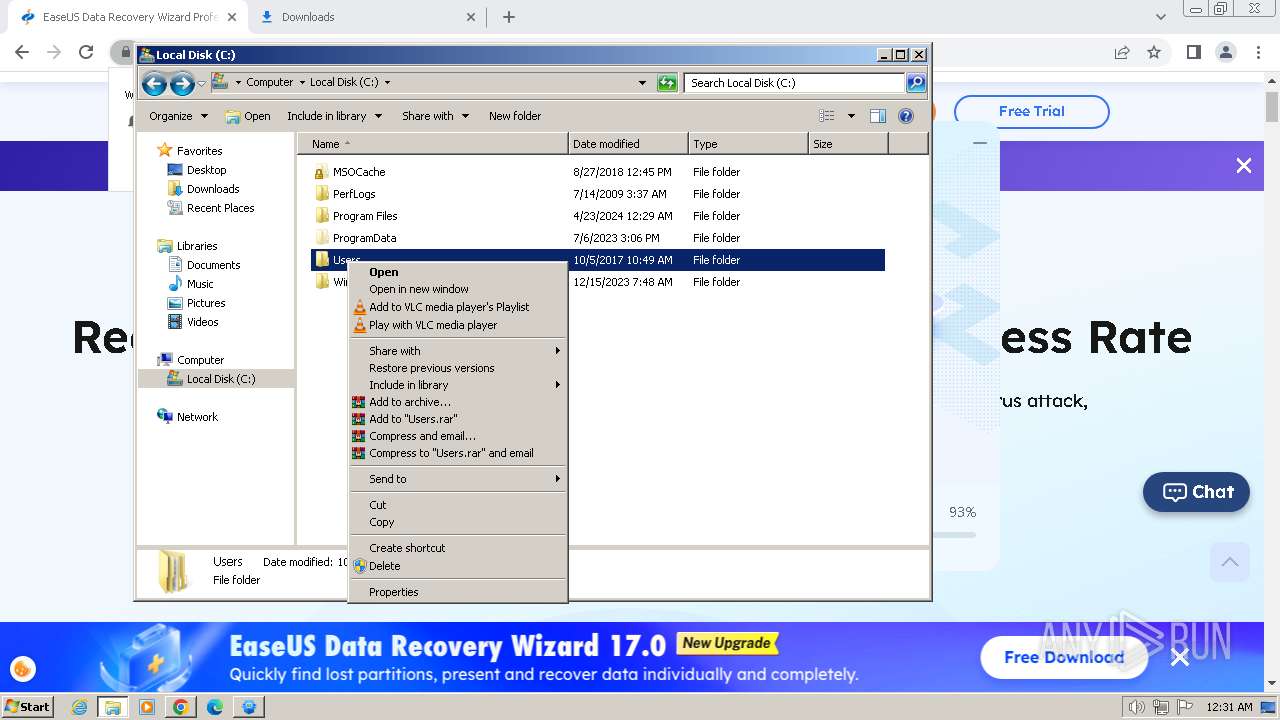Select the PerfLogs folder icon
This screenshot has height=720, width=1280.
pyautogui.click(x=321, y=194)
